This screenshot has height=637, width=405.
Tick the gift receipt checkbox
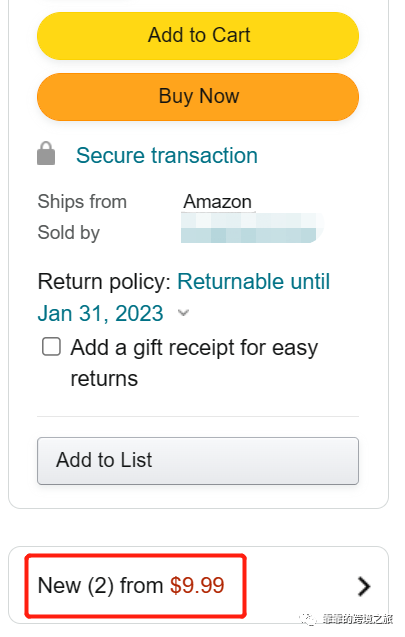click(x=52, y=347)
